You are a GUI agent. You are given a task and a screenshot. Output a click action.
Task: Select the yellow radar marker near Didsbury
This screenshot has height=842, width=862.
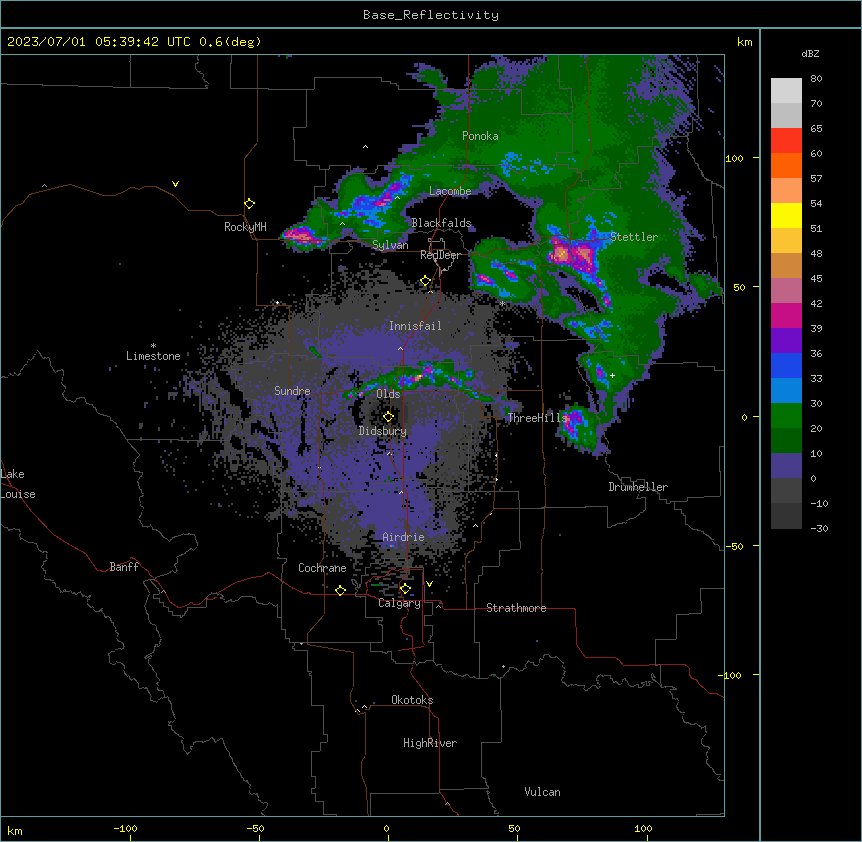click(388, 417)
